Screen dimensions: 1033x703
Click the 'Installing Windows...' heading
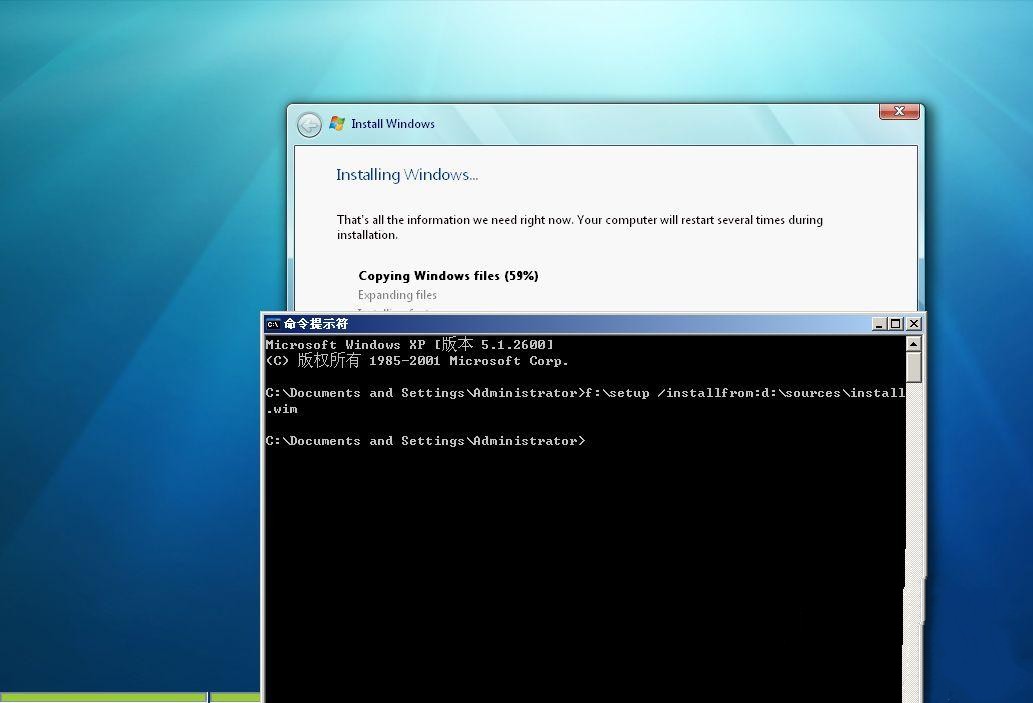pos(407,175)
